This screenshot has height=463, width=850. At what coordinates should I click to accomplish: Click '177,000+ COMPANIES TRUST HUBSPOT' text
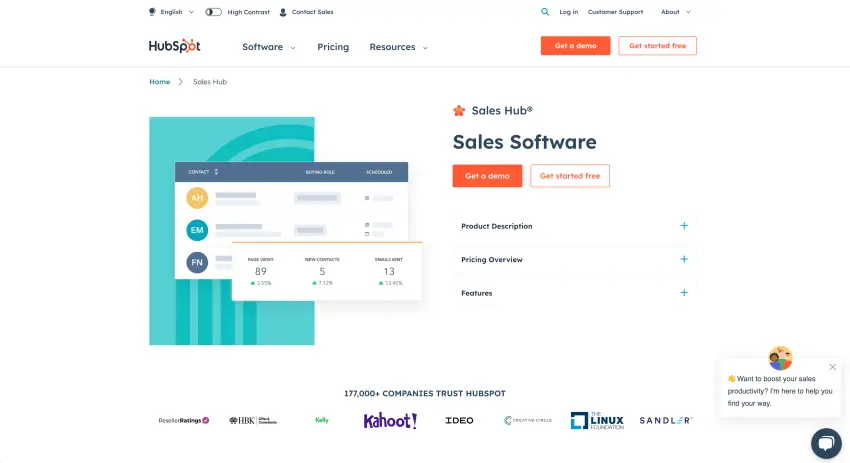(x=425, y=394)
